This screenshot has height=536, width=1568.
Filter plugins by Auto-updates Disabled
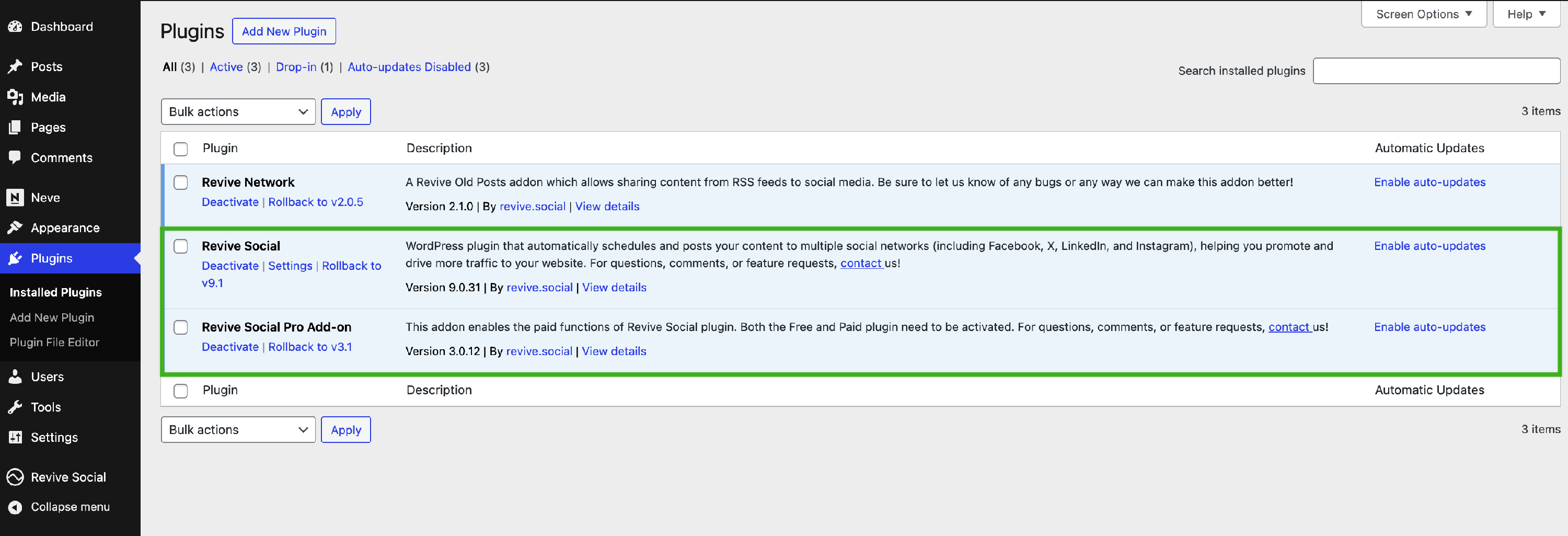point(409,67)
